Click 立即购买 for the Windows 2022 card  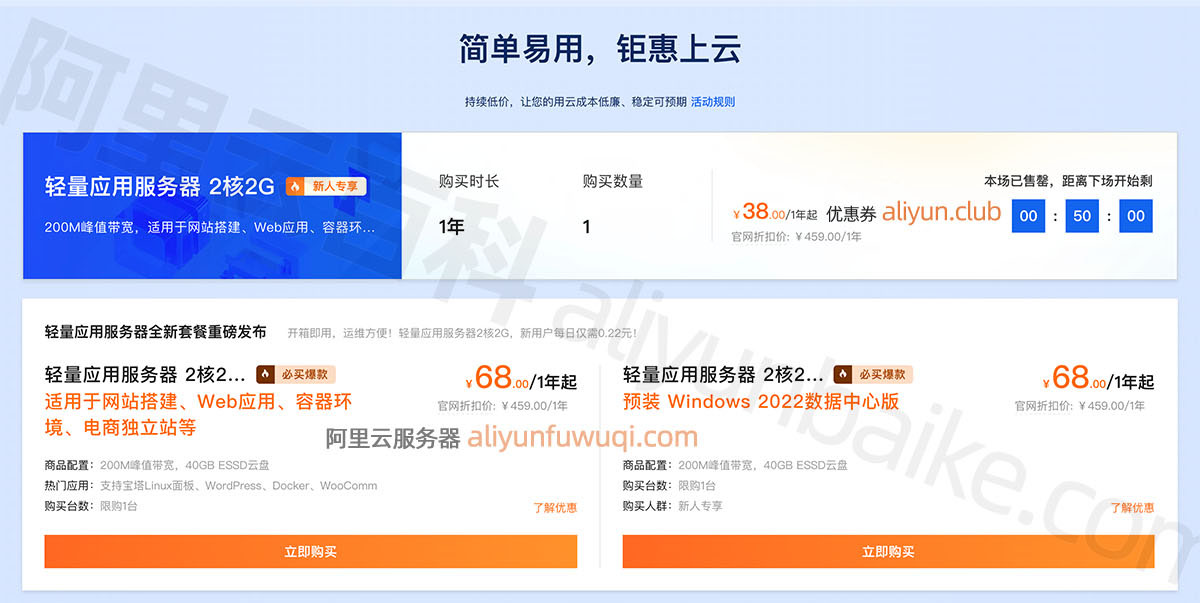(888, 551)
